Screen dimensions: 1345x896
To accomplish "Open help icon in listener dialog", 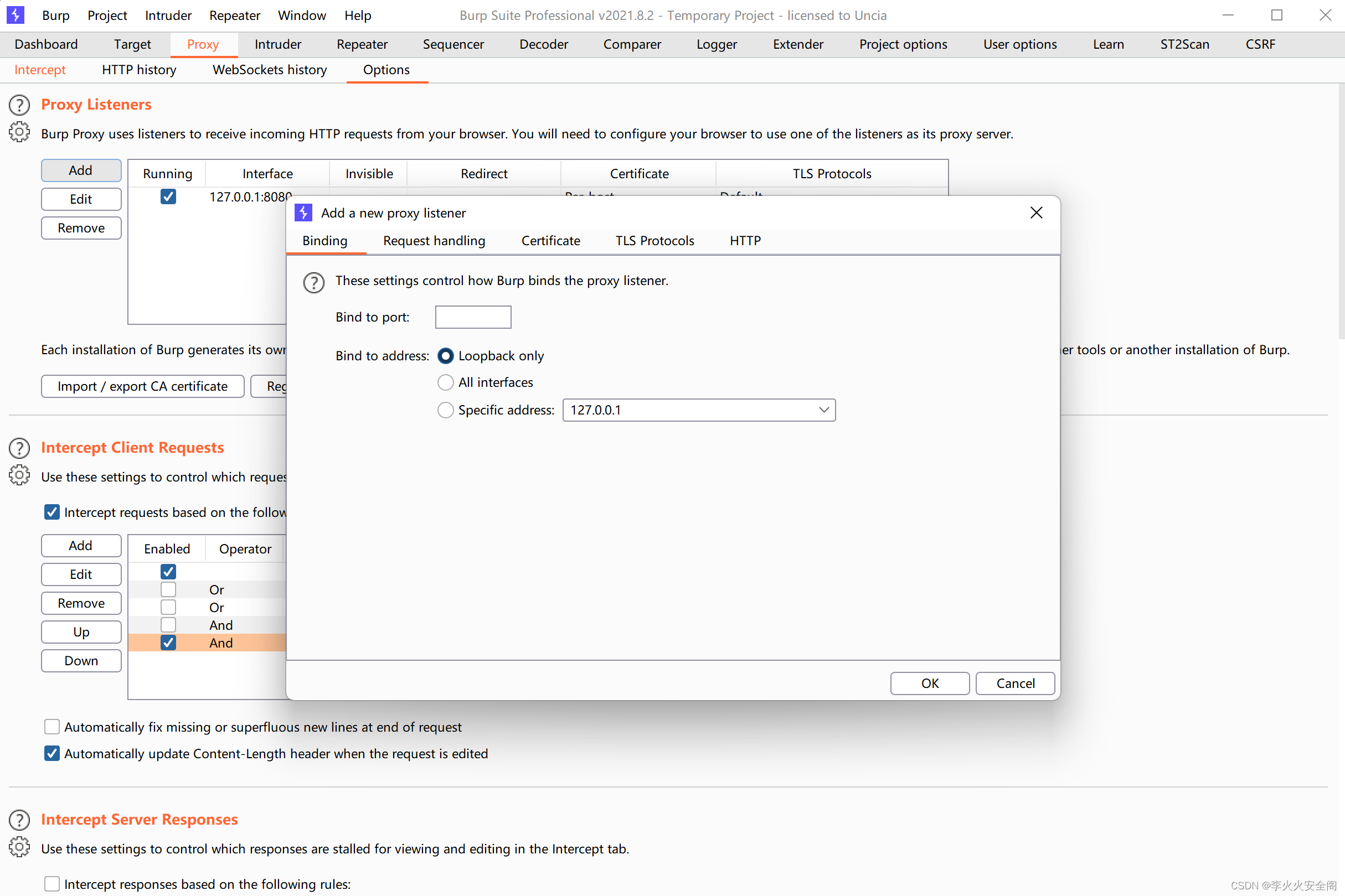I will [x=314, y=282].
